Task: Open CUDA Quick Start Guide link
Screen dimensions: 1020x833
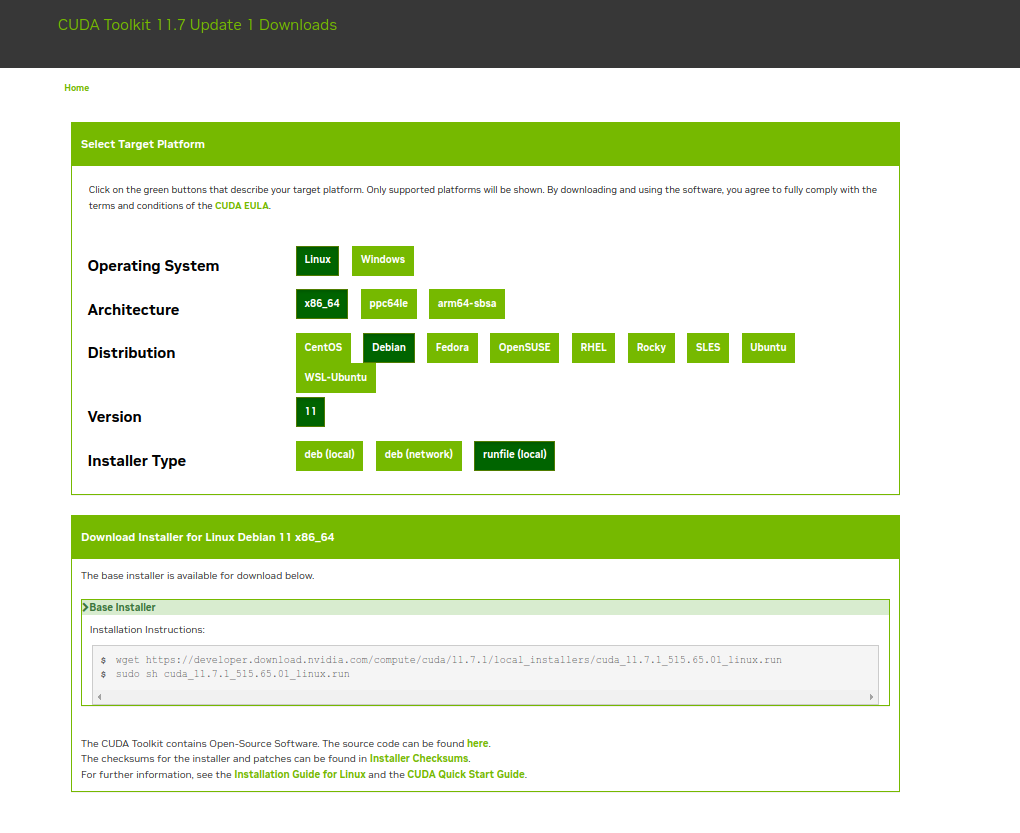Action: click(x=466, y=775)
